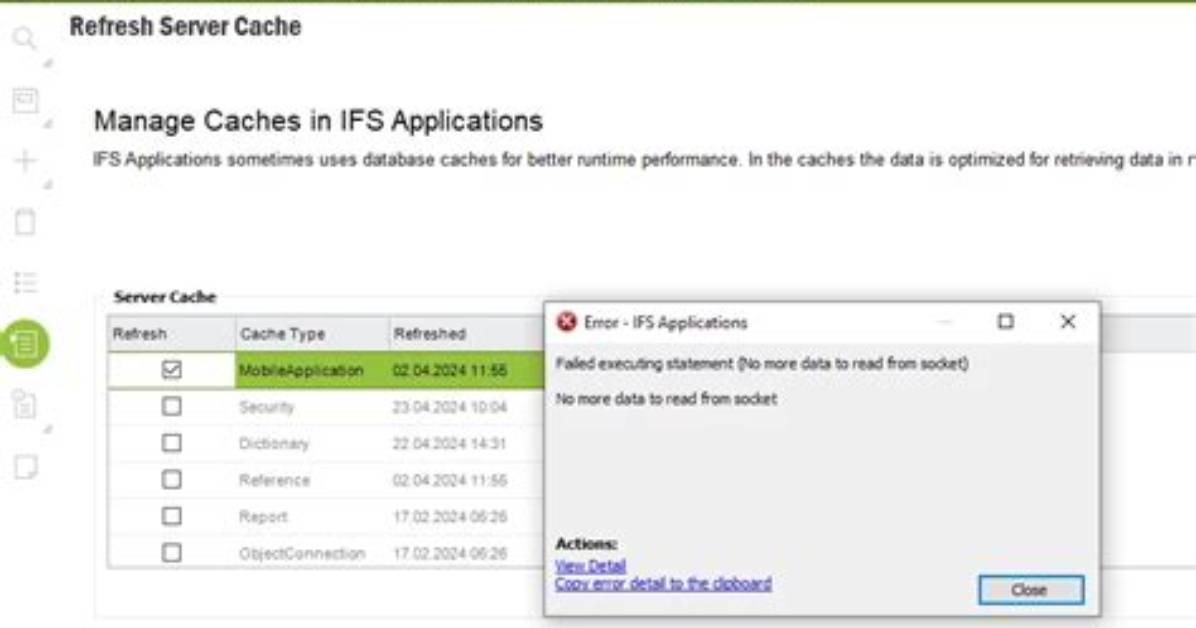Click the second No more data to read line
This screenshot has height=628, width=1196.
click(666, 398)
